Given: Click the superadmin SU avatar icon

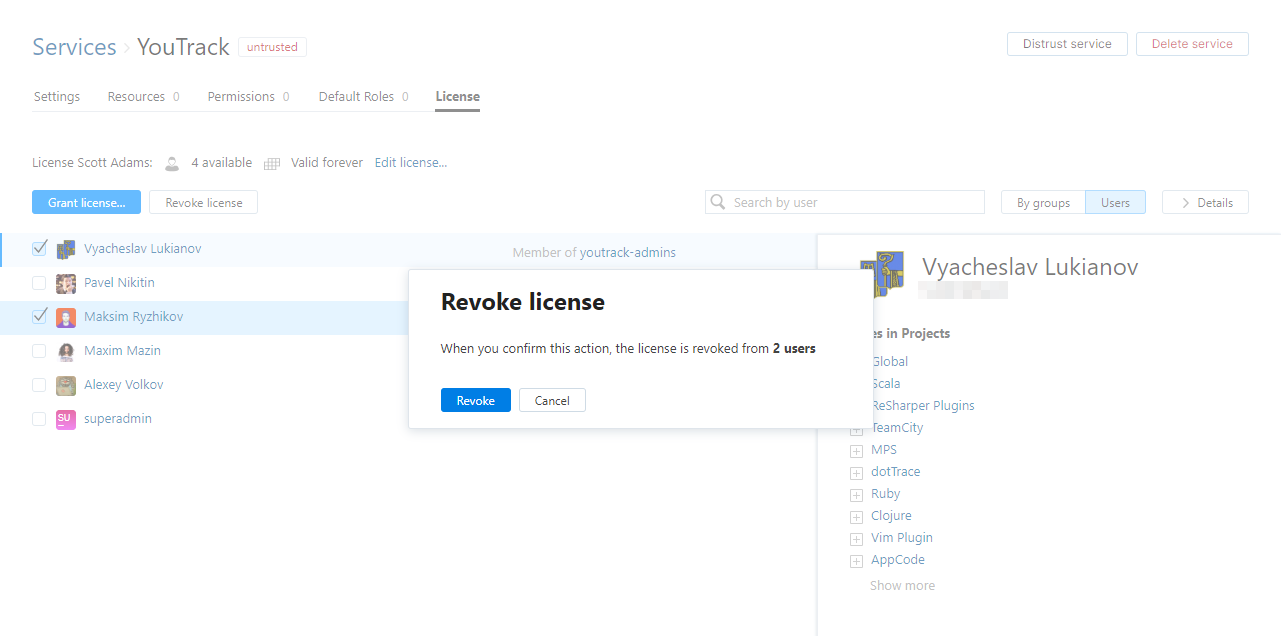Looking at the screenshot, I should [x=66, y=419].
